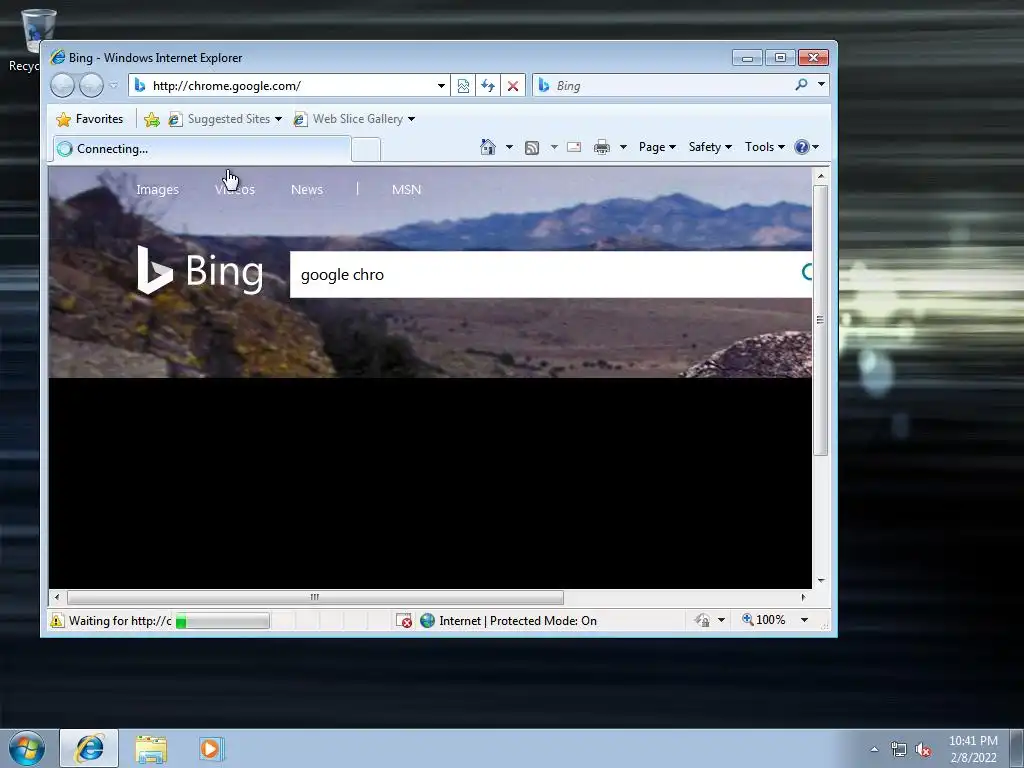The height and width of the screenshot is (768, 1024).
Task: Click the Forward navigation button
Action: [91, 86]
